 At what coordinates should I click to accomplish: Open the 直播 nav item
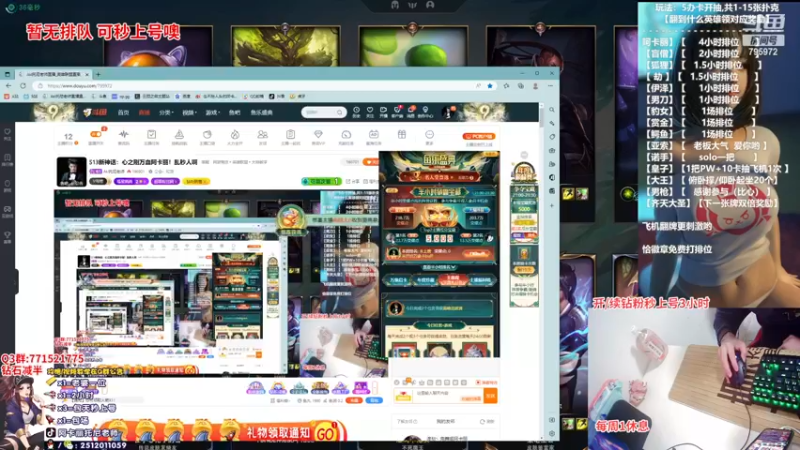tap(144, 112)
